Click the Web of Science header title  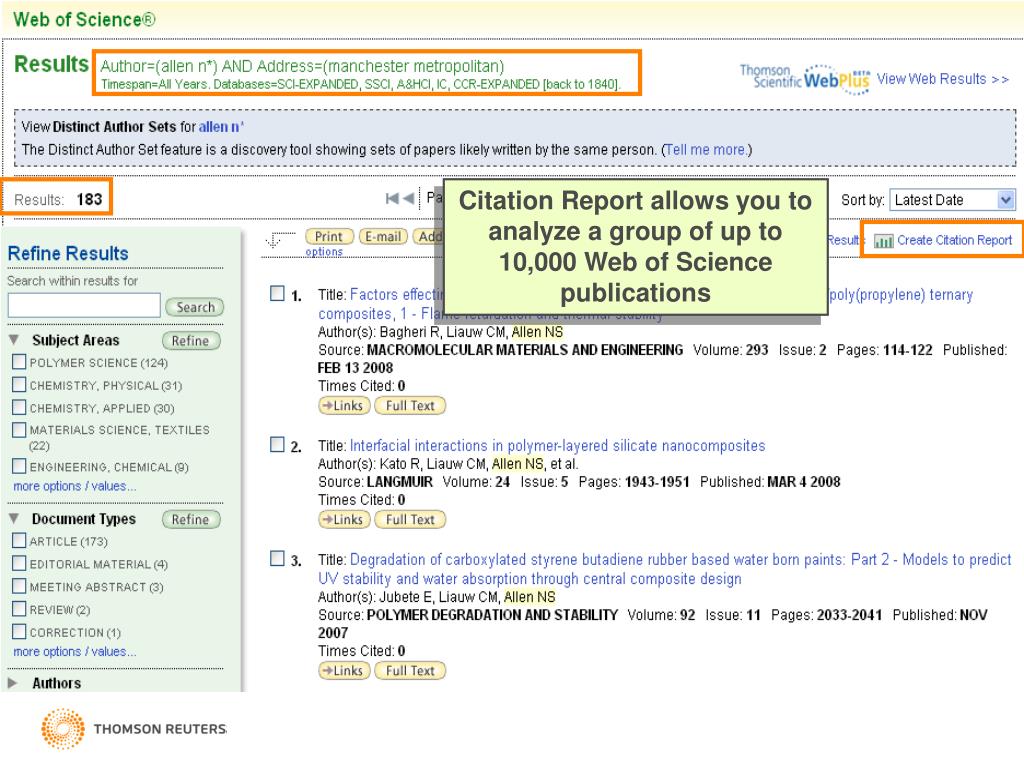tap(84, 20)
